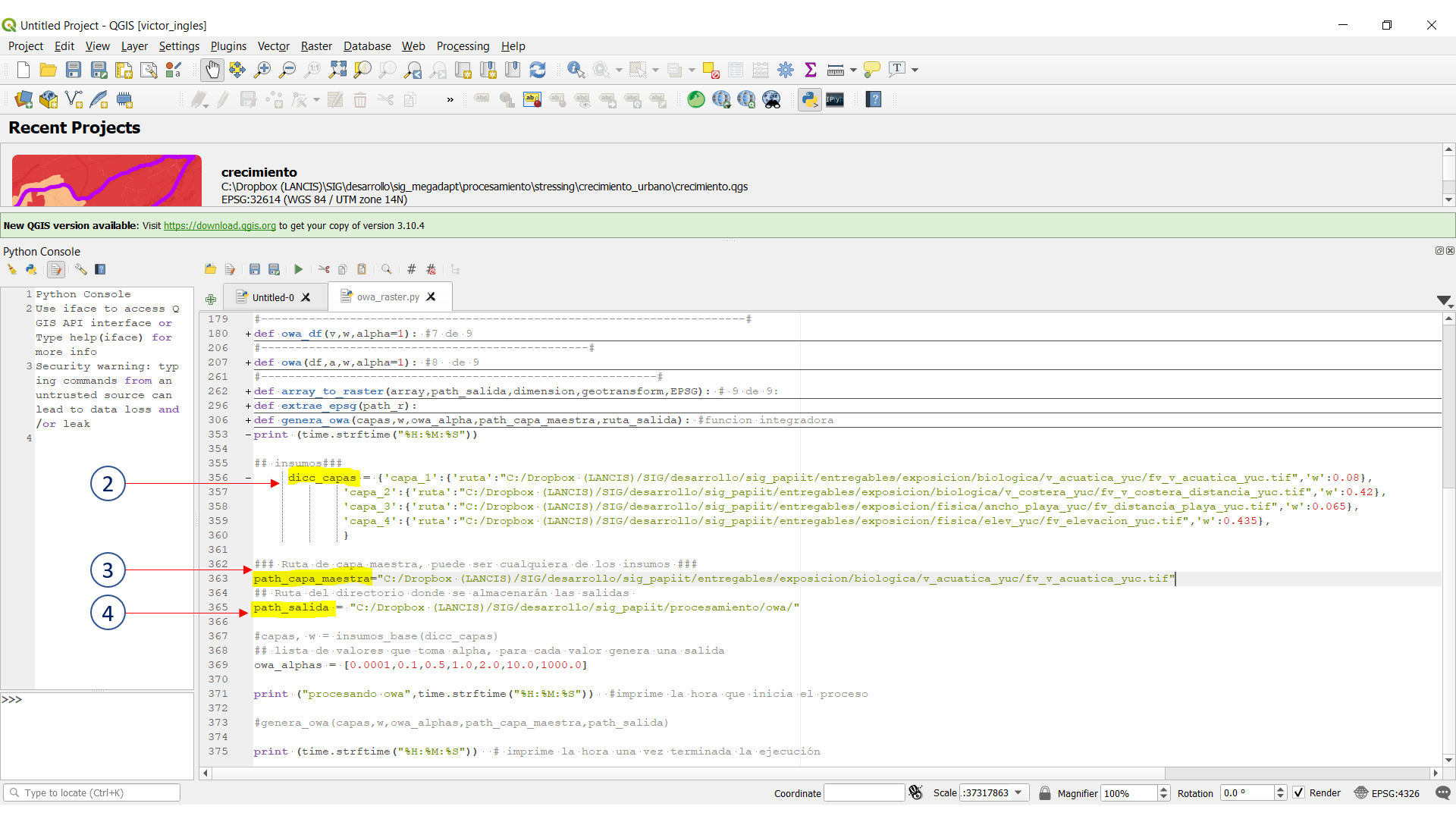Increase Rotation with up arrow
Screen dimensions: 1456x819
pos(1280,789)
